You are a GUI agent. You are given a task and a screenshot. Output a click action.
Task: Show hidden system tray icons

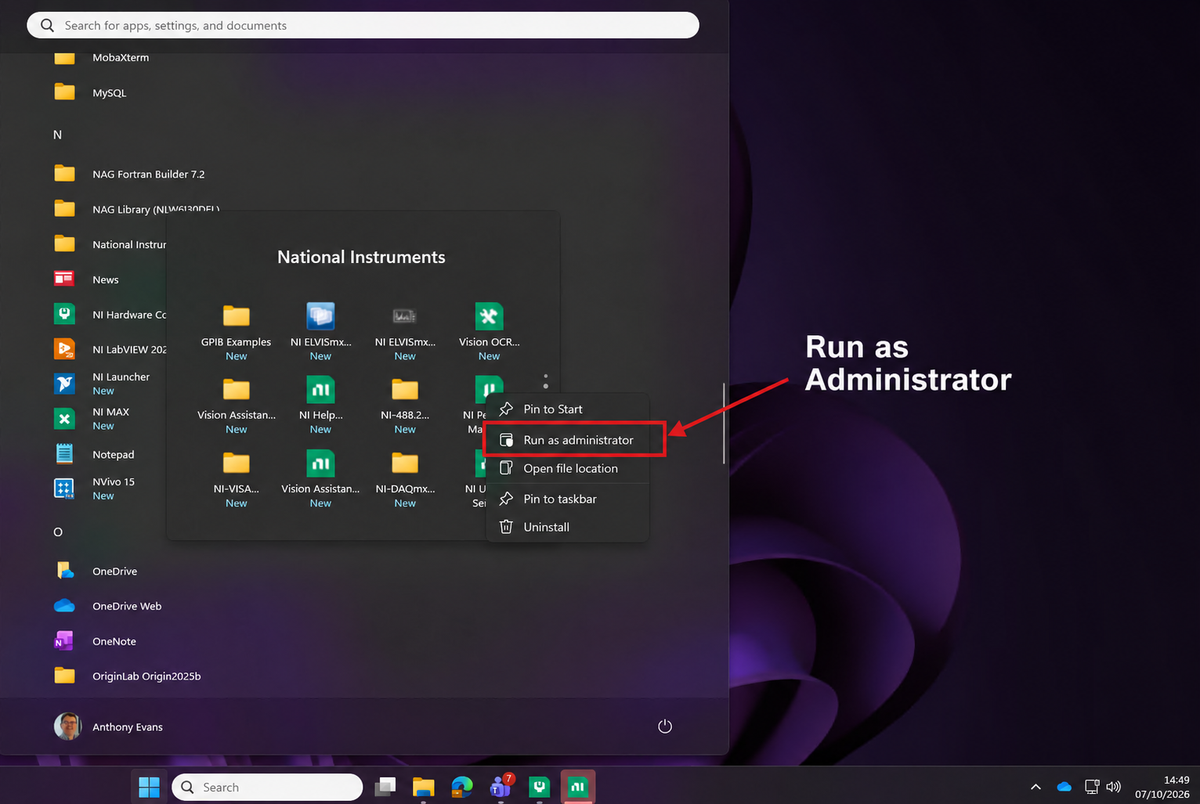[x=1035, y=787]
